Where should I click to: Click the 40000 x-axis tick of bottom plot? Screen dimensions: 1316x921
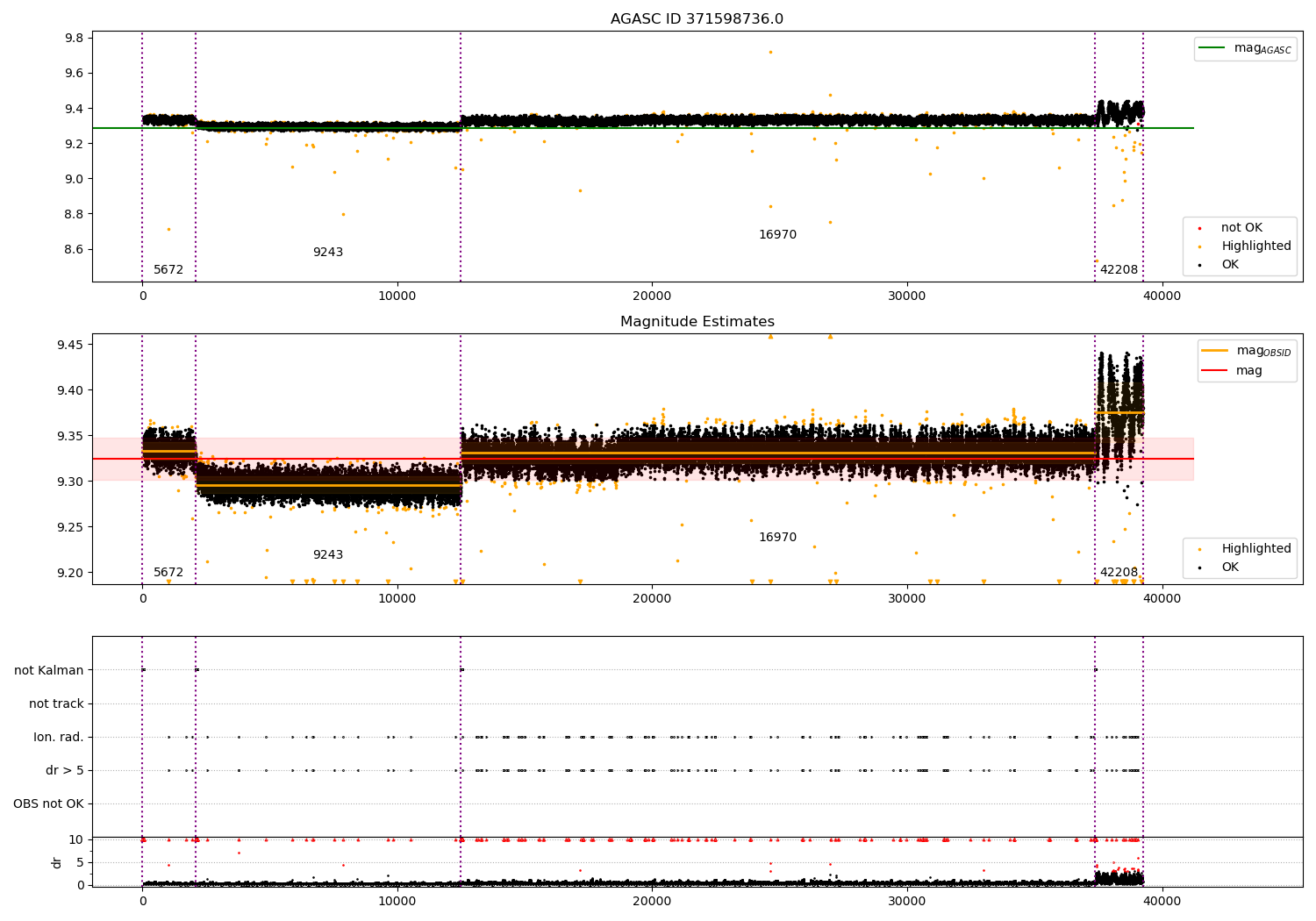[x=1162, y=902]
